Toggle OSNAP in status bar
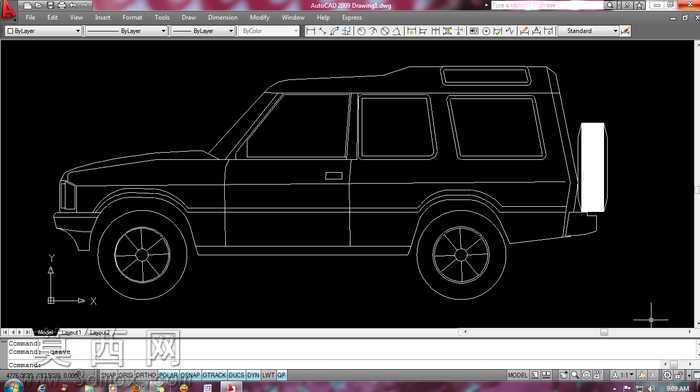This screenshot has width=700, height=392. pyautogui.click(x=191, y=375)
